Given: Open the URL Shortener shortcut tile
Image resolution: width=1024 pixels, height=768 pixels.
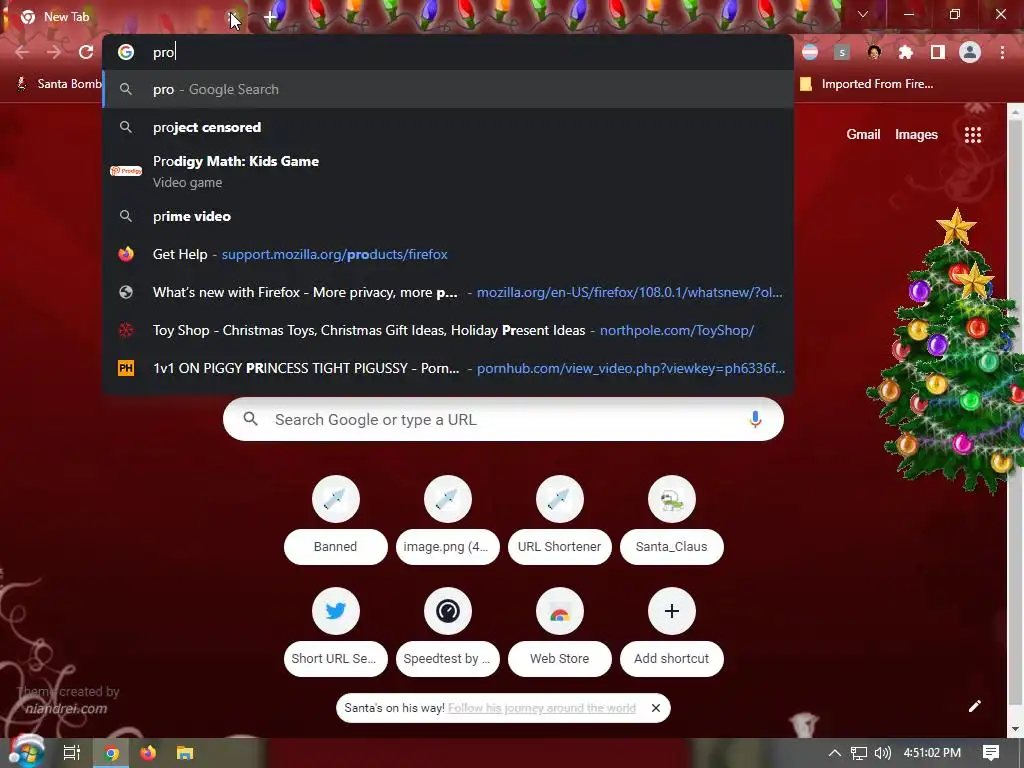Looking at the screenshot, I should coord(560,520).
